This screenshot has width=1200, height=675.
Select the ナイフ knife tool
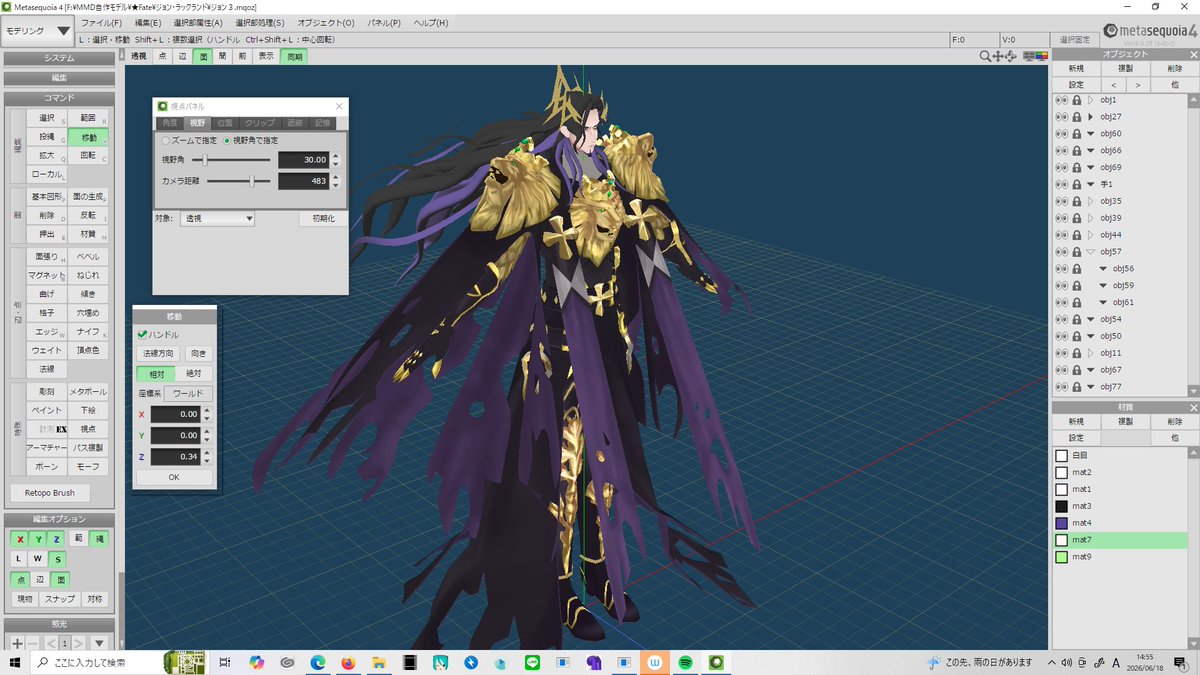pyautogui.click(x=88, y=332)
